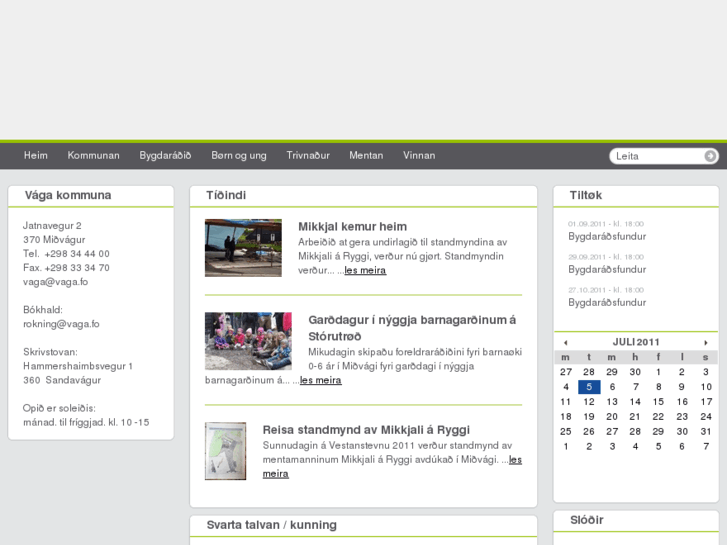The width and height of the screenshot is (727, 545).
Task: Open the statue drawing thumbnail
Action: (226, 451)
